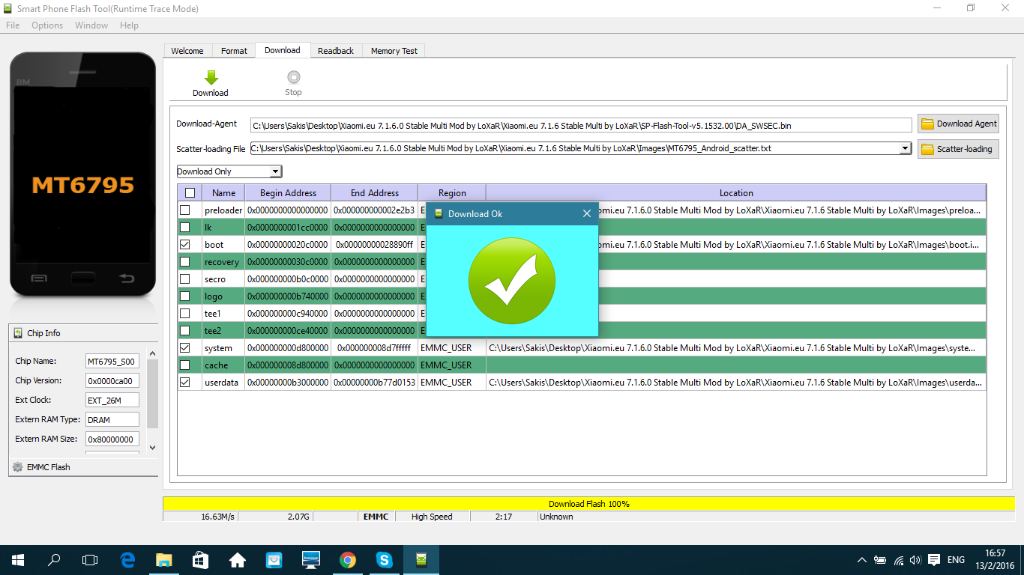Viewport: 1024px width, 575px height.
Task: Open the Windows Store taskbar icon
Action: coord(199,559)
